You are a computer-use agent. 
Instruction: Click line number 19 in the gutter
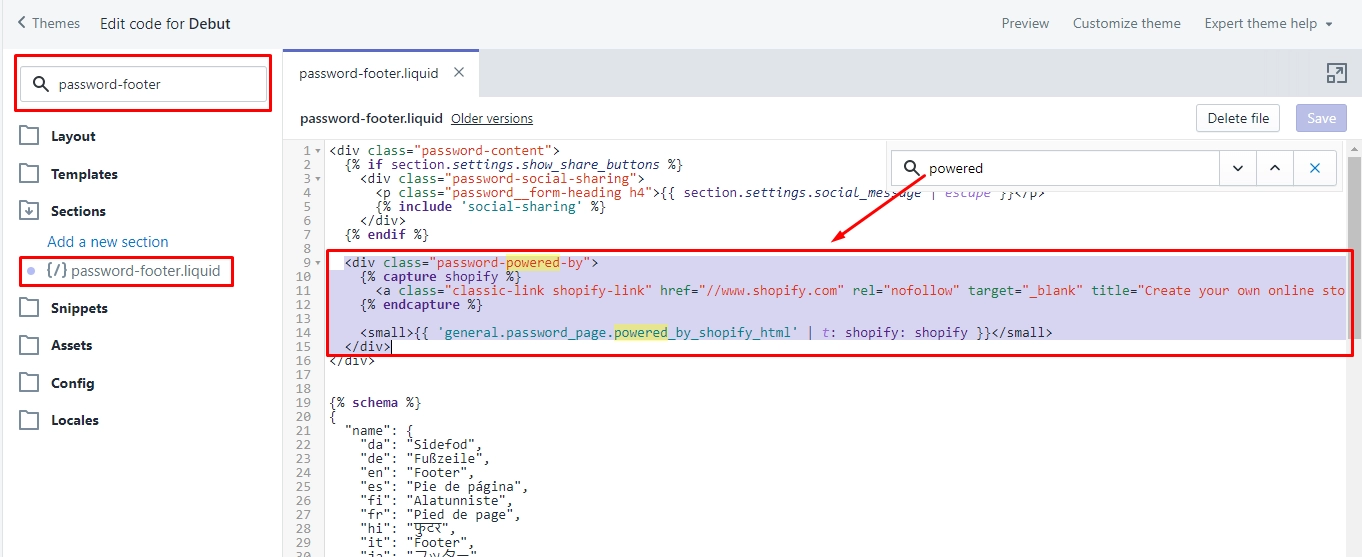303,402
